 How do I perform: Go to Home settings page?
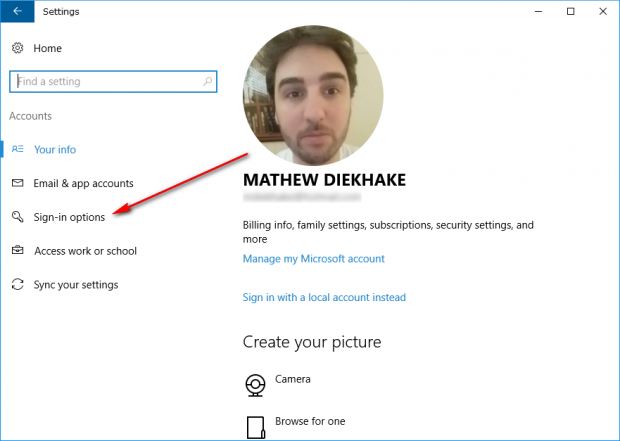(47, 48)
